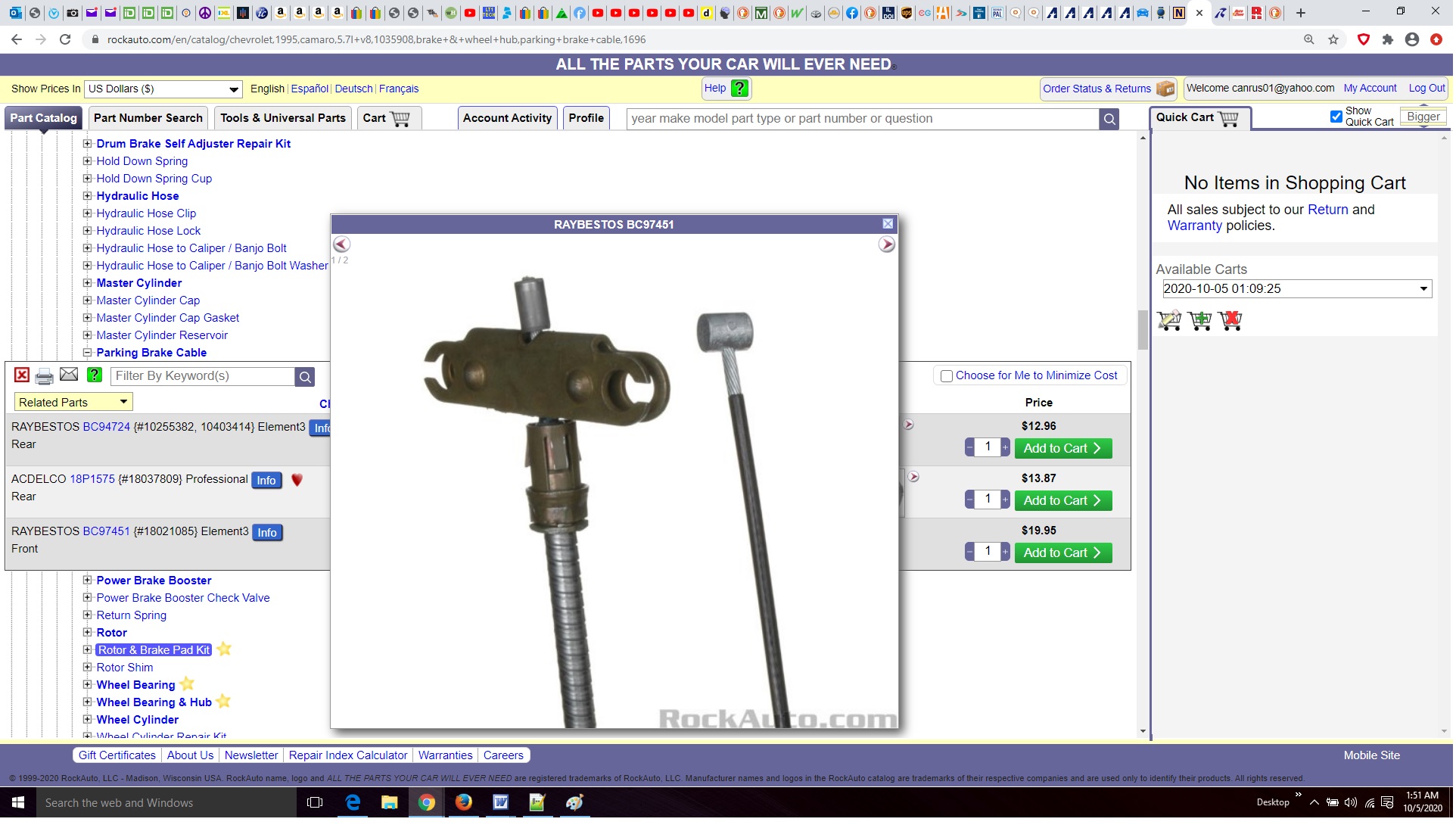
Task: Open Word from taskbar
Action: (x=502, y=804)
